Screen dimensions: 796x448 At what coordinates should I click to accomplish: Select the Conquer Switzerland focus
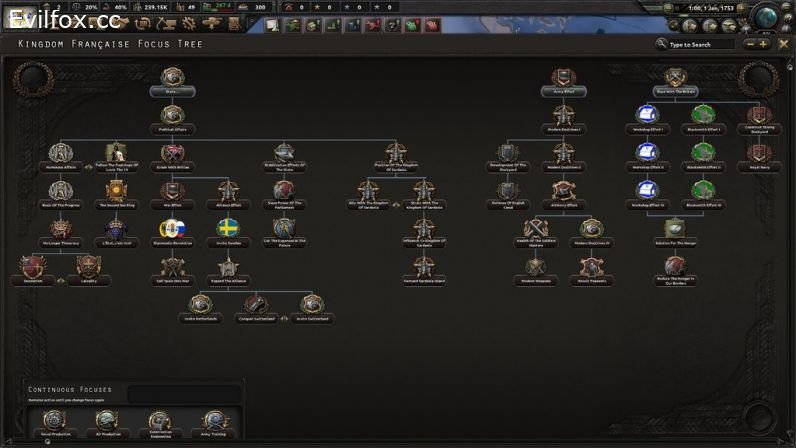click(x=255, y=304)
